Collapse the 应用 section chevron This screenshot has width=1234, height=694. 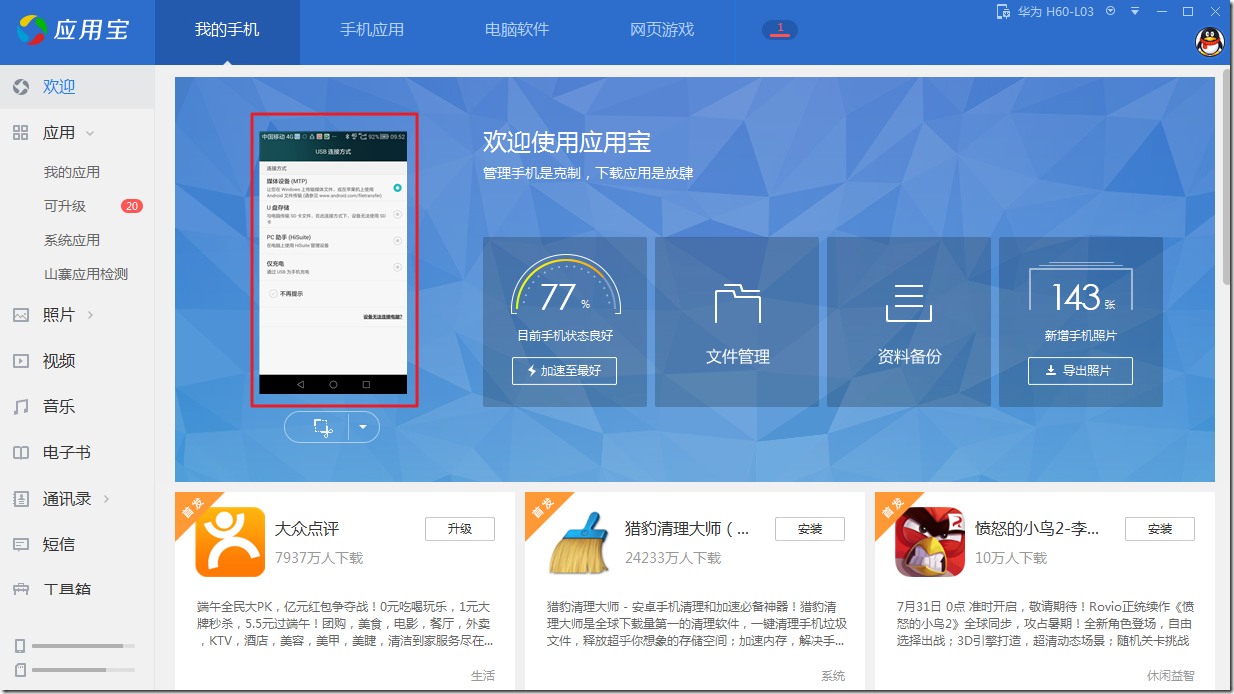pos(90,133)
